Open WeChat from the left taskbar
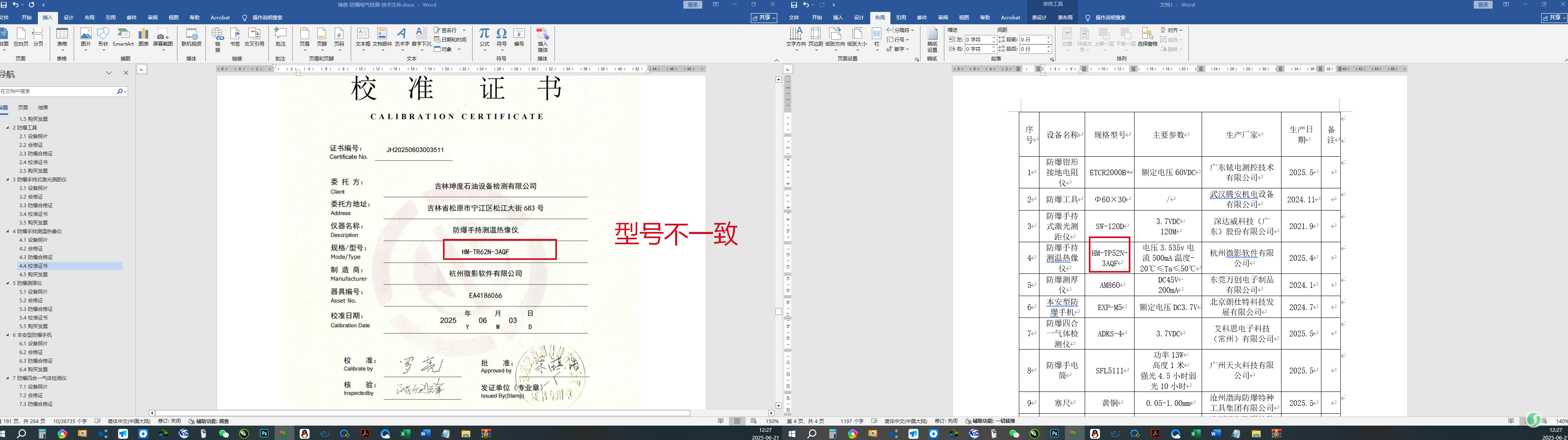This screenshot has height=440, width=1568. pyautogui.click(x=224, y=433)
